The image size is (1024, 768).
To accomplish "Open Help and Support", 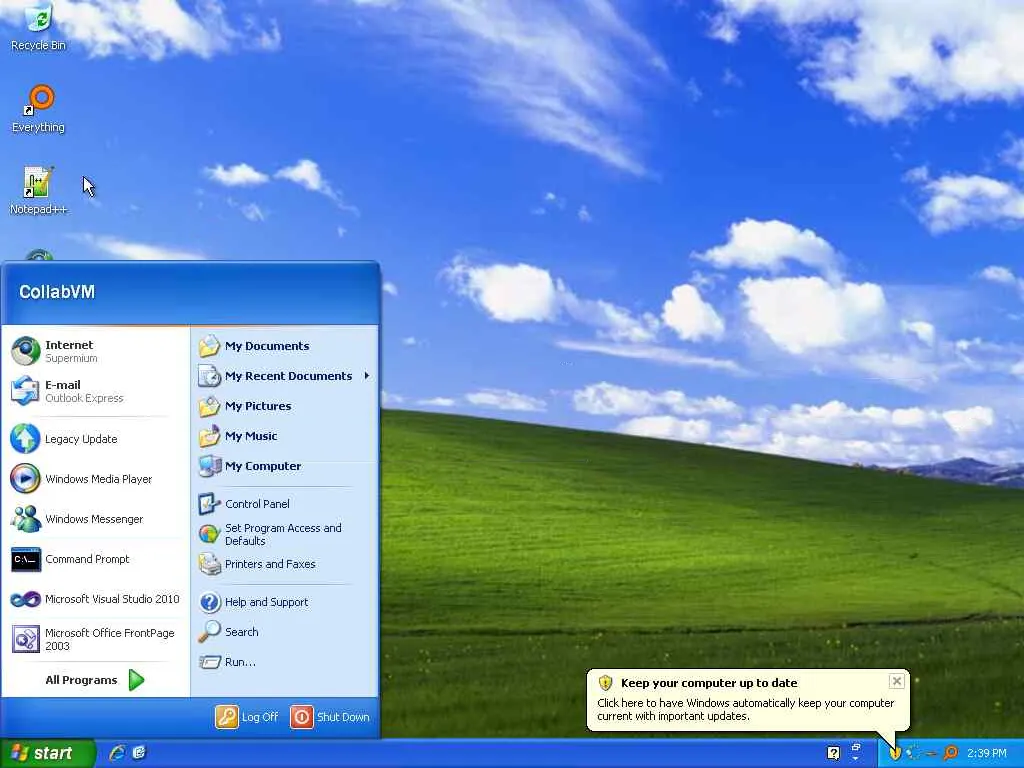I will pos(284,602).
